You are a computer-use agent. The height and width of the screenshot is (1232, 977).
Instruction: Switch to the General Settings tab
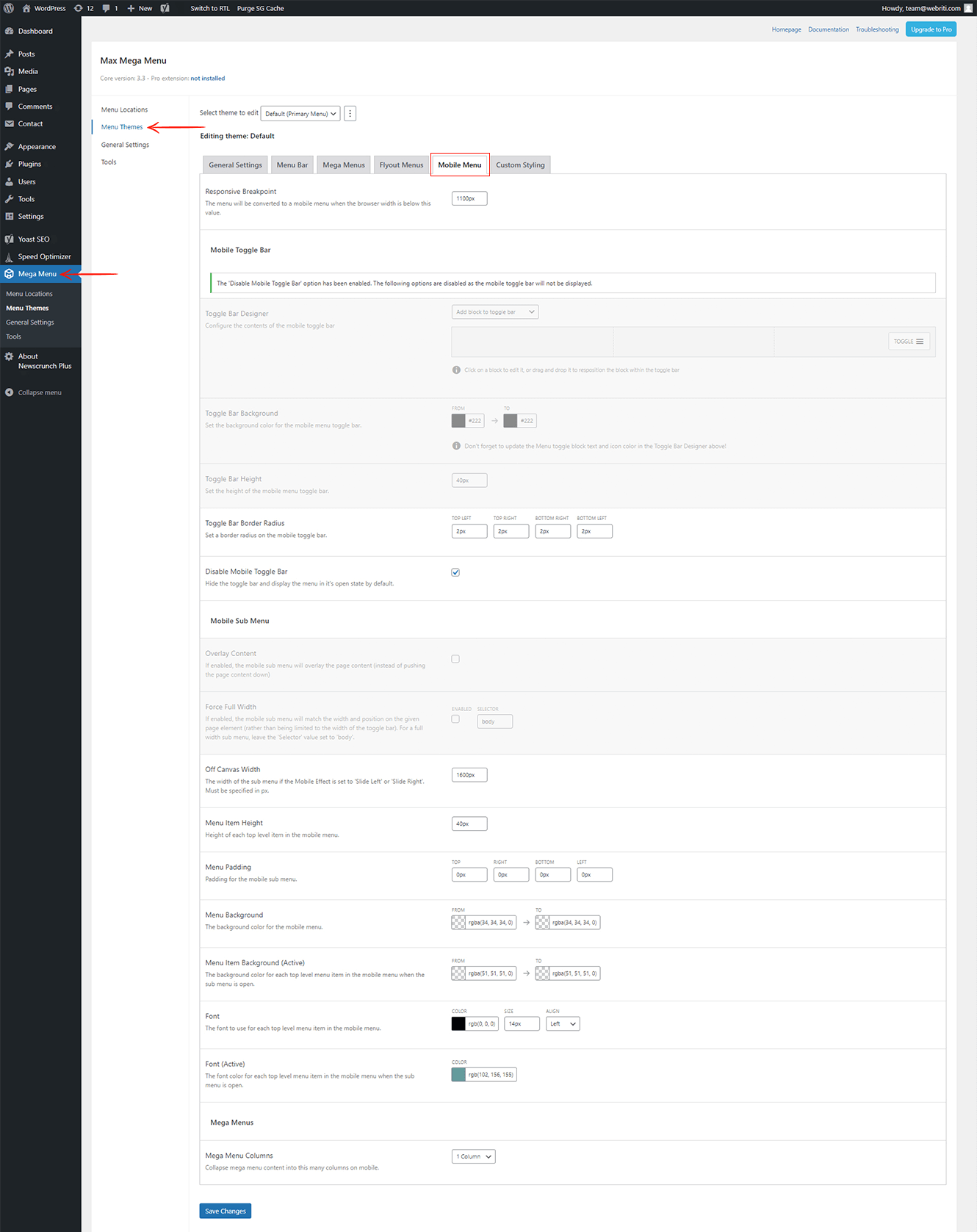pos(235,165)
